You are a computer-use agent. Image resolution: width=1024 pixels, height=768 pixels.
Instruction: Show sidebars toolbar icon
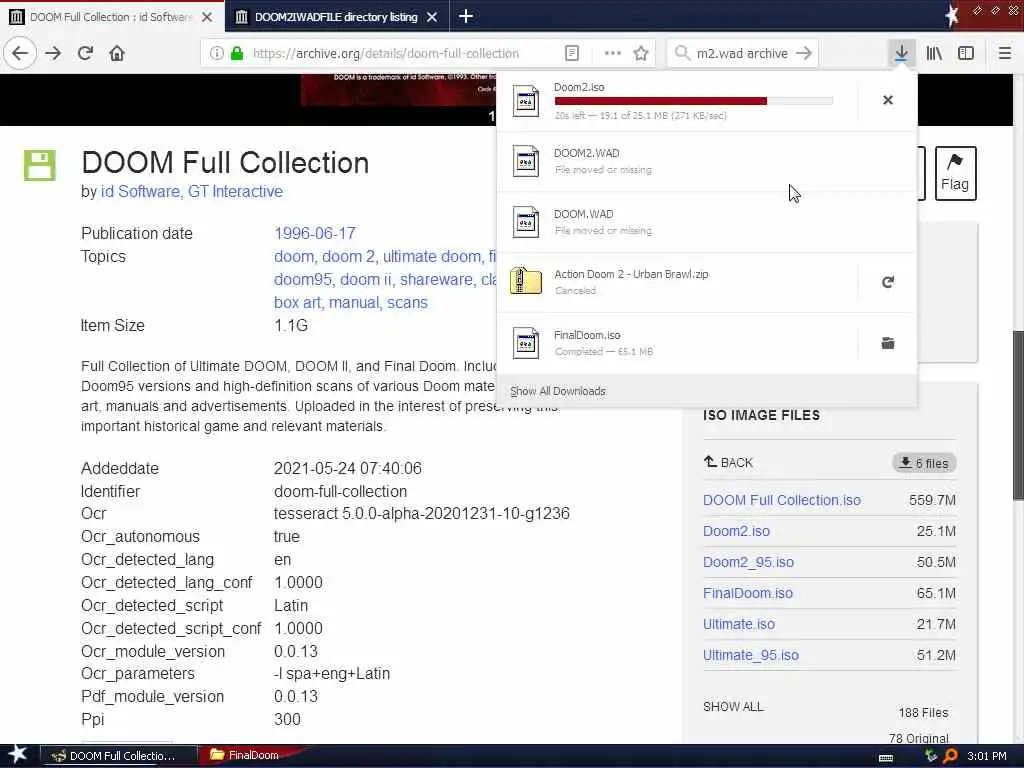click(966, 53)
